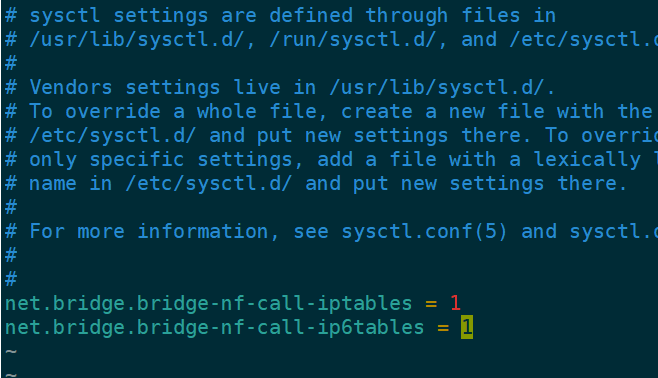Viewport: 658px width, 378px height.
Task: Click the equals sign on the iptables line
Action: (x=431, y=304)
